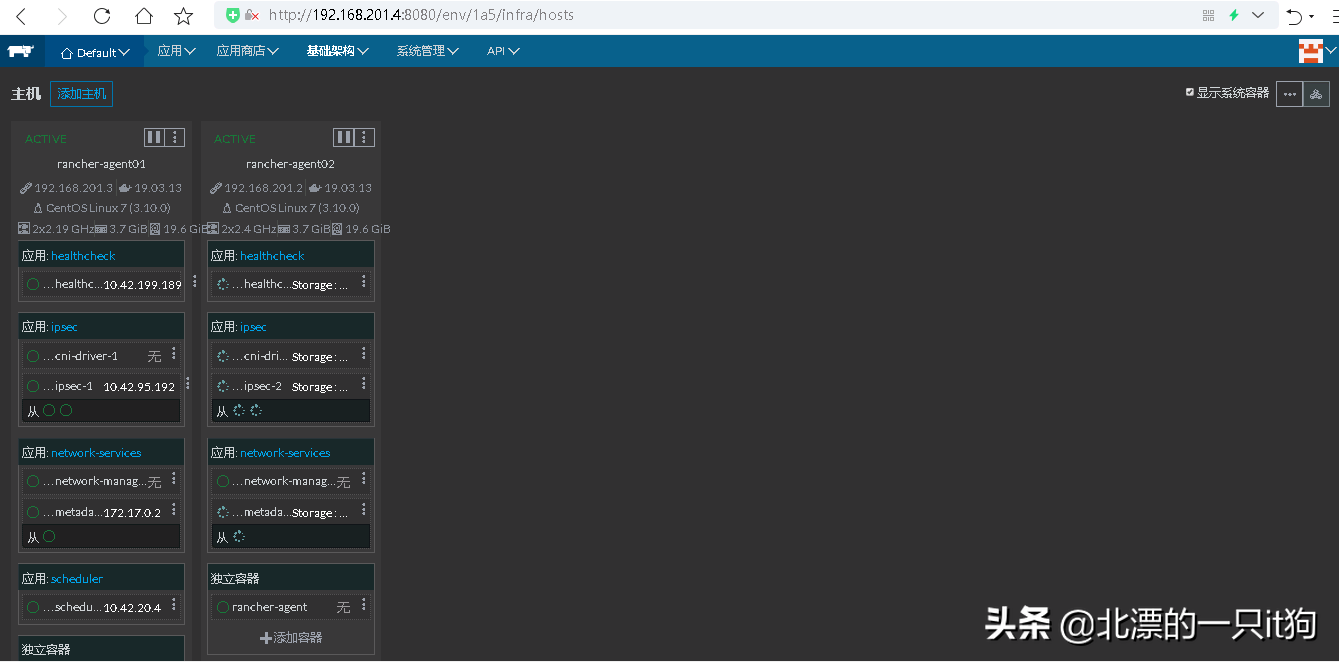The image size is (1339, 663).
Task: Click the Rancher logo icon
Action: point(20,51)
